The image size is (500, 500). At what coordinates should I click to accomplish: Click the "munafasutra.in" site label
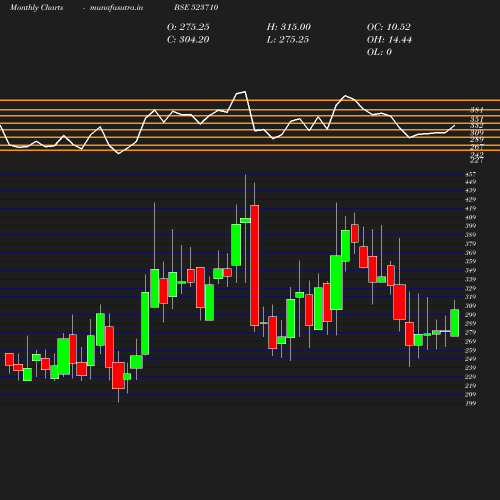point(116,8)
